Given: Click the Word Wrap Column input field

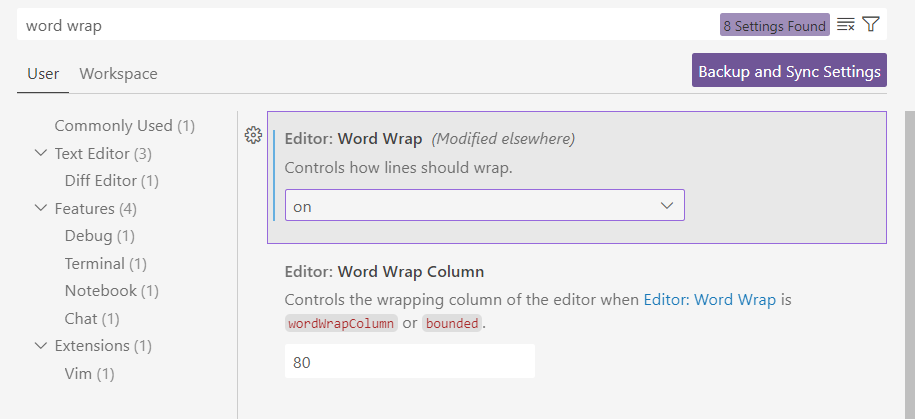Looking at the screenshot, I should [x=409, y=362].
